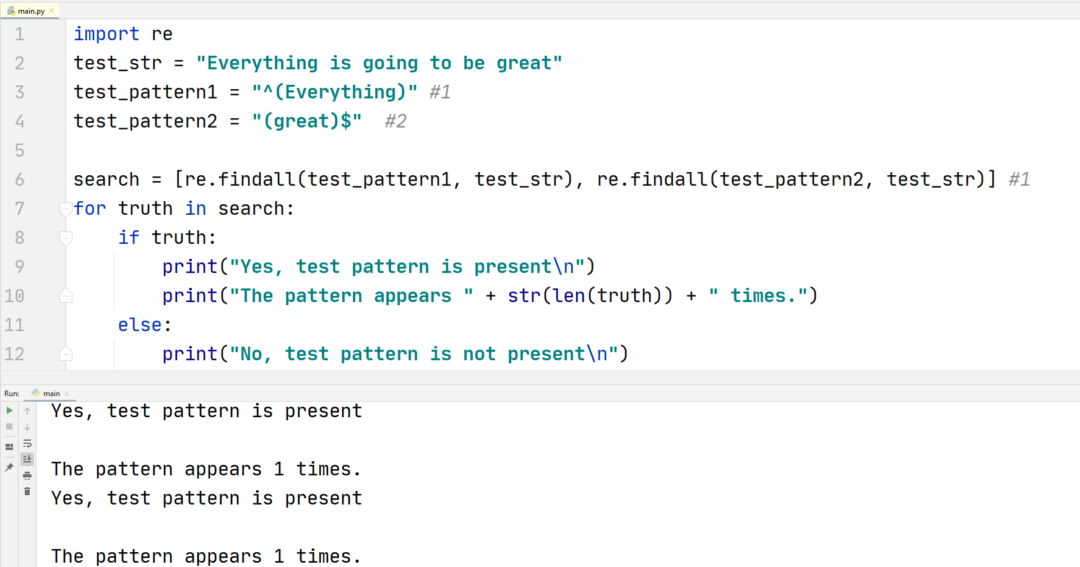Toggle the Pin Tab icon
Image resolution: width=1080 pixels, height=567 pixels.
coord(9,468)
